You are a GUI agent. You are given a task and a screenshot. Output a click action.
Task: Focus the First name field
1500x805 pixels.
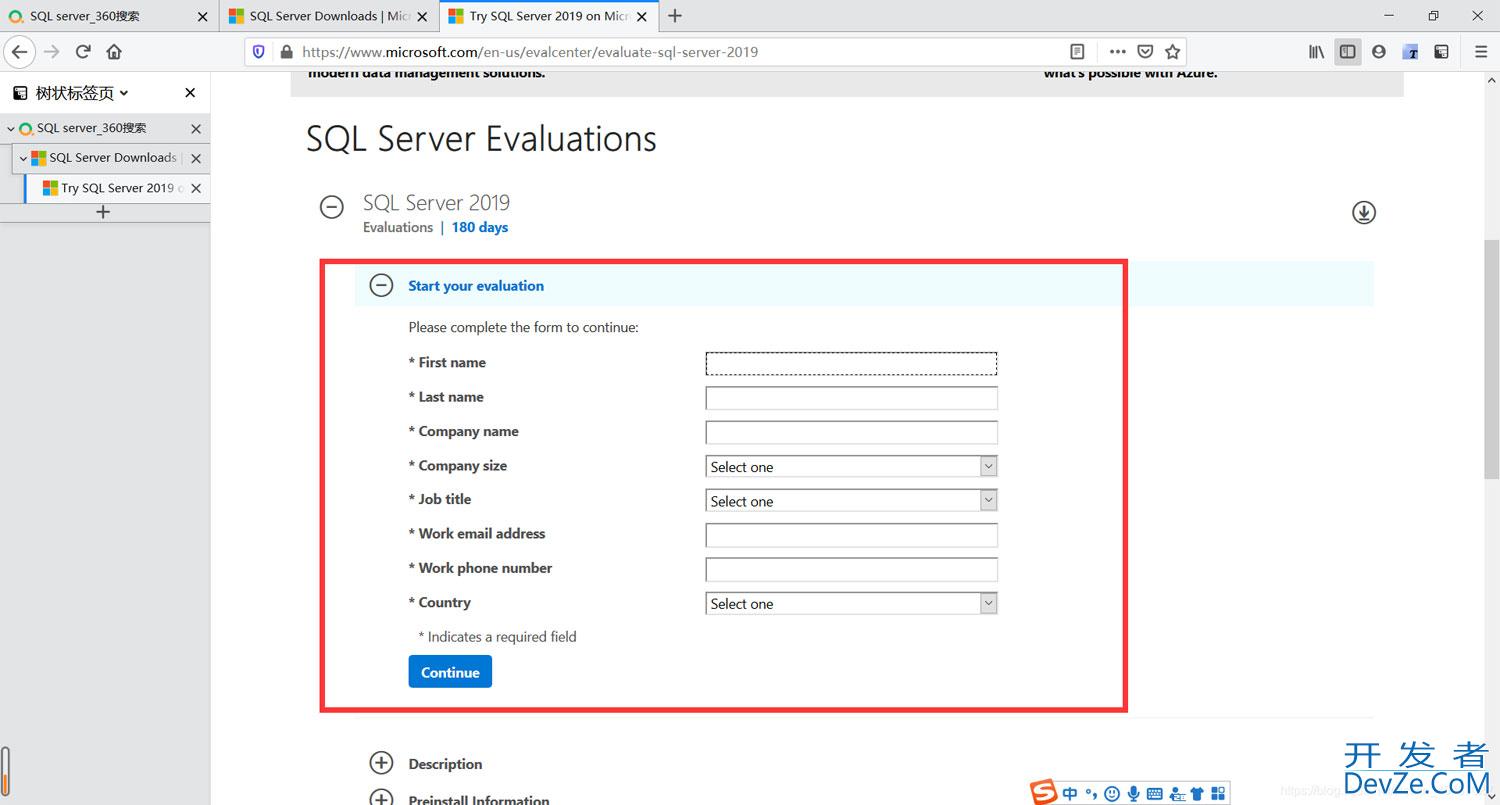point(852,363)
